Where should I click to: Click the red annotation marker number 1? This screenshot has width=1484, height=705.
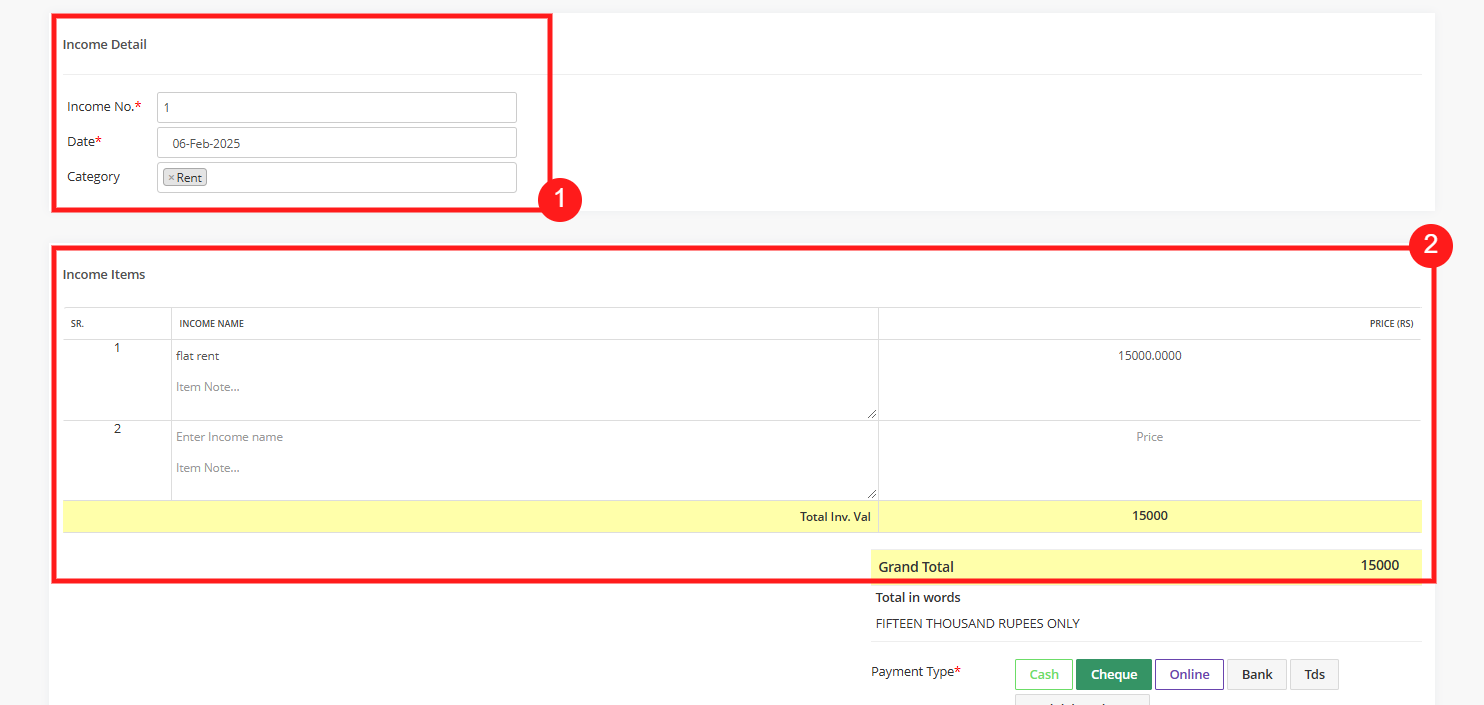559,199
